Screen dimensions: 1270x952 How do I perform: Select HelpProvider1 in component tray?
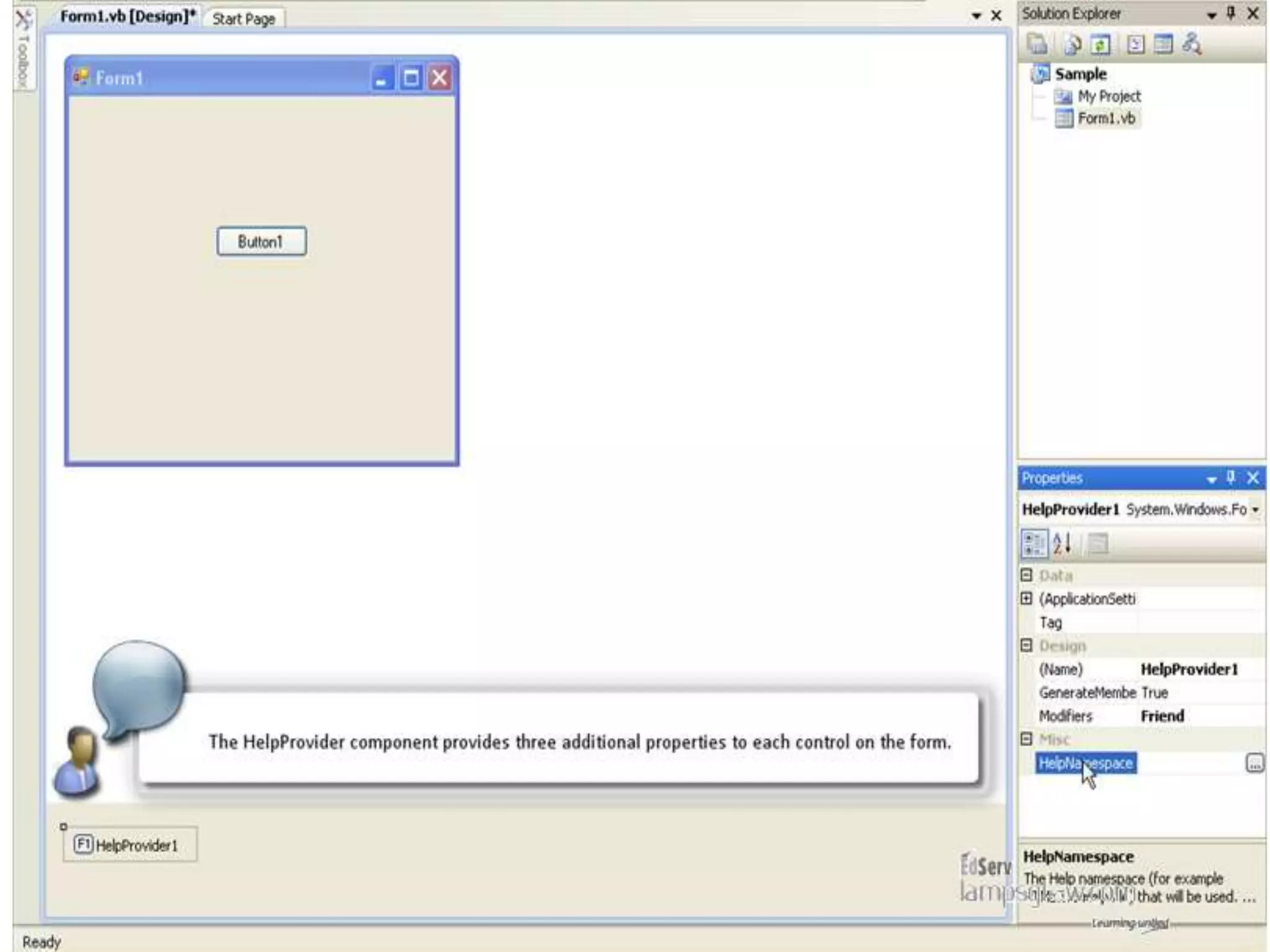click(130, 844)
